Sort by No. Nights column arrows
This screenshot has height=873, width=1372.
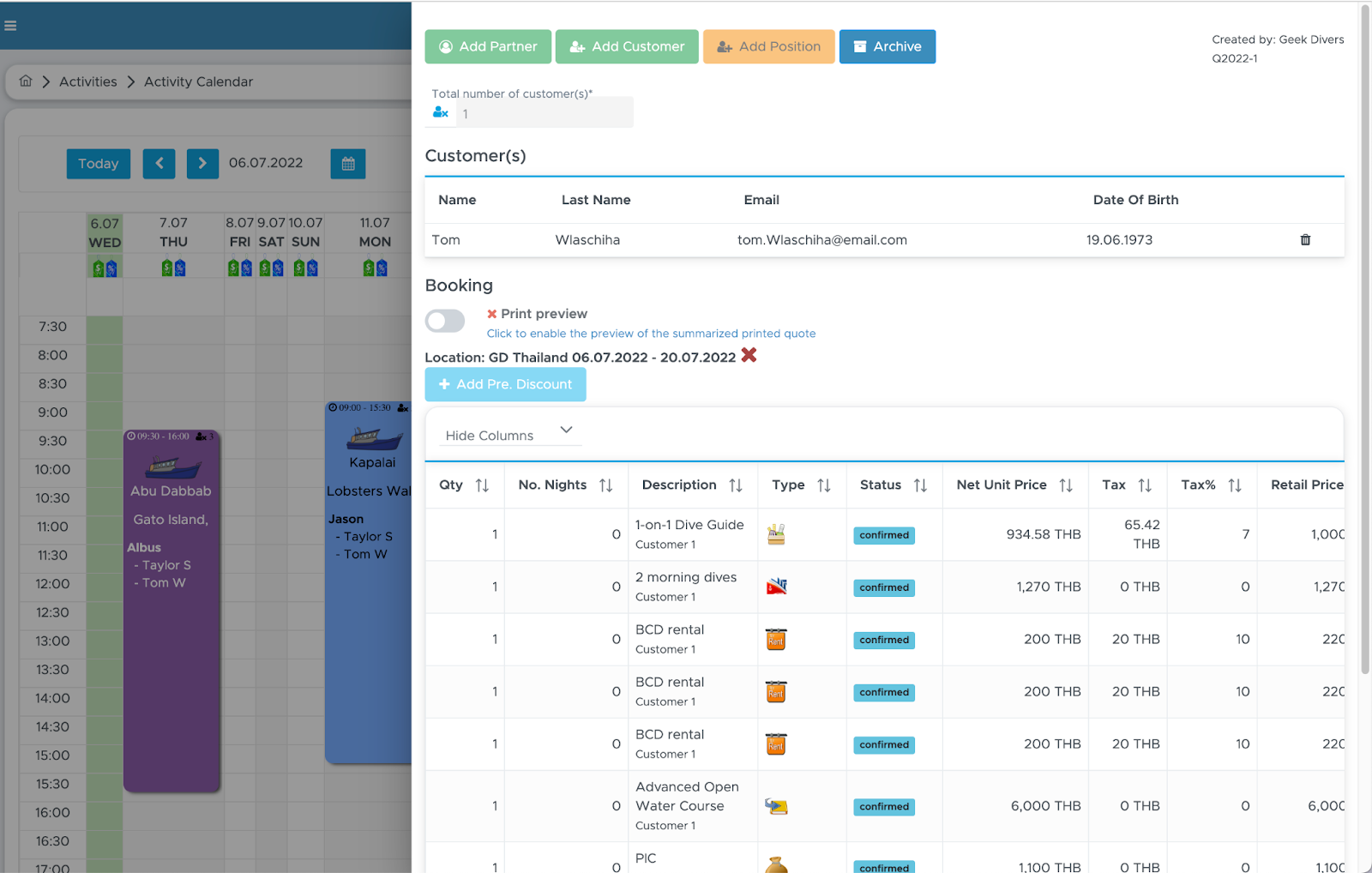(x=606, y=485)
